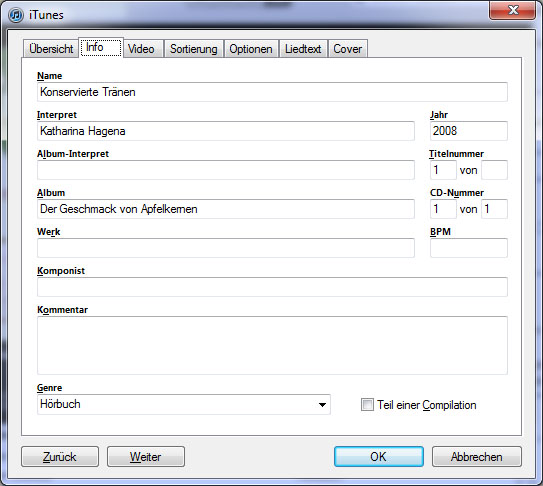543x486 pixels.
Task: Click the Interpret field containing Katharina Hagena
Action: click(226, 131)
